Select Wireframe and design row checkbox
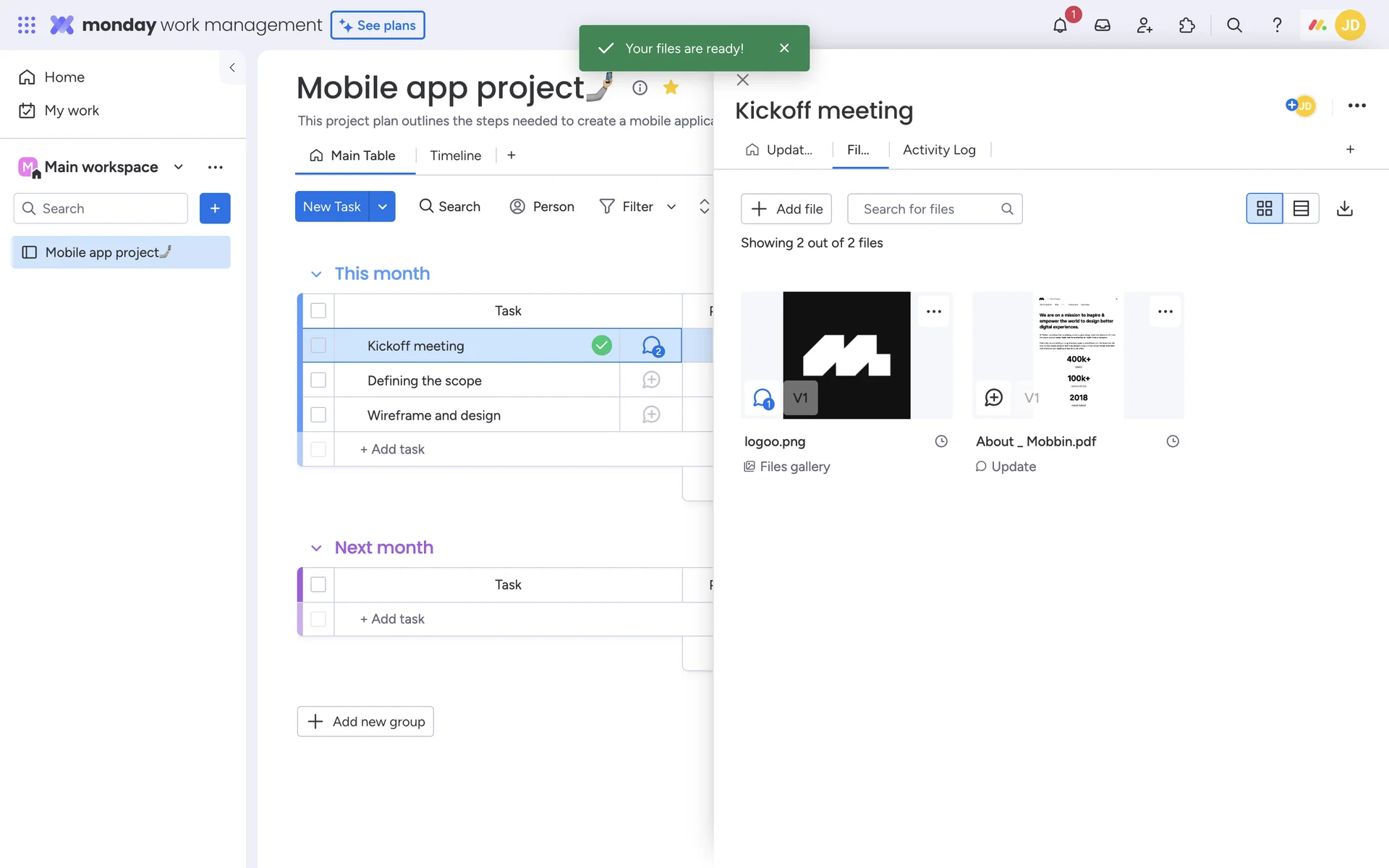Viewport: 1389px width, 868px height. click(318, 415)
